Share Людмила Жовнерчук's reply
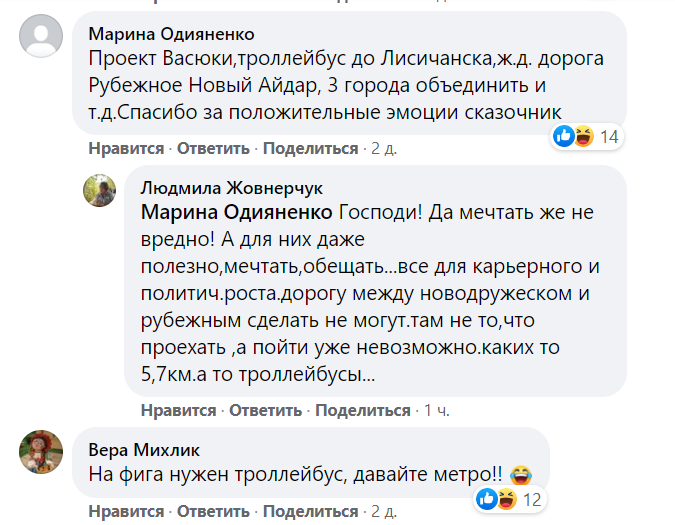This screenshot has width=675, height=525. click(x=363, y=410)
